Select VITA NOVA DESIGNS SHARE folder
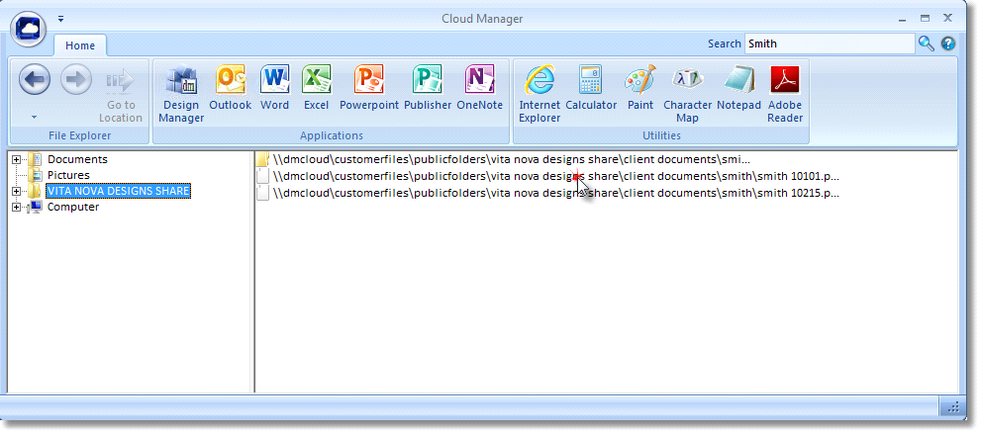Screen dimensions: 981x434 point(118,191)
